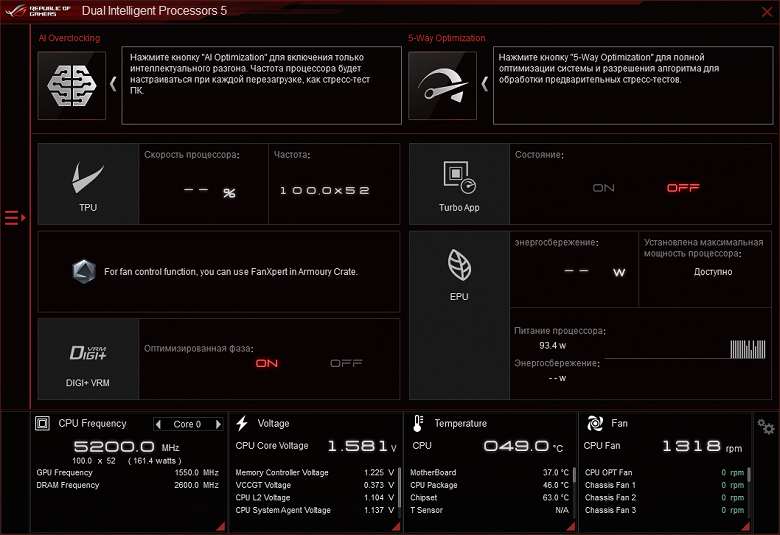This screenshot has height=535, width=780.
Task: Collapse the AI Overclocking description arrow
Action: coord(113,84)
